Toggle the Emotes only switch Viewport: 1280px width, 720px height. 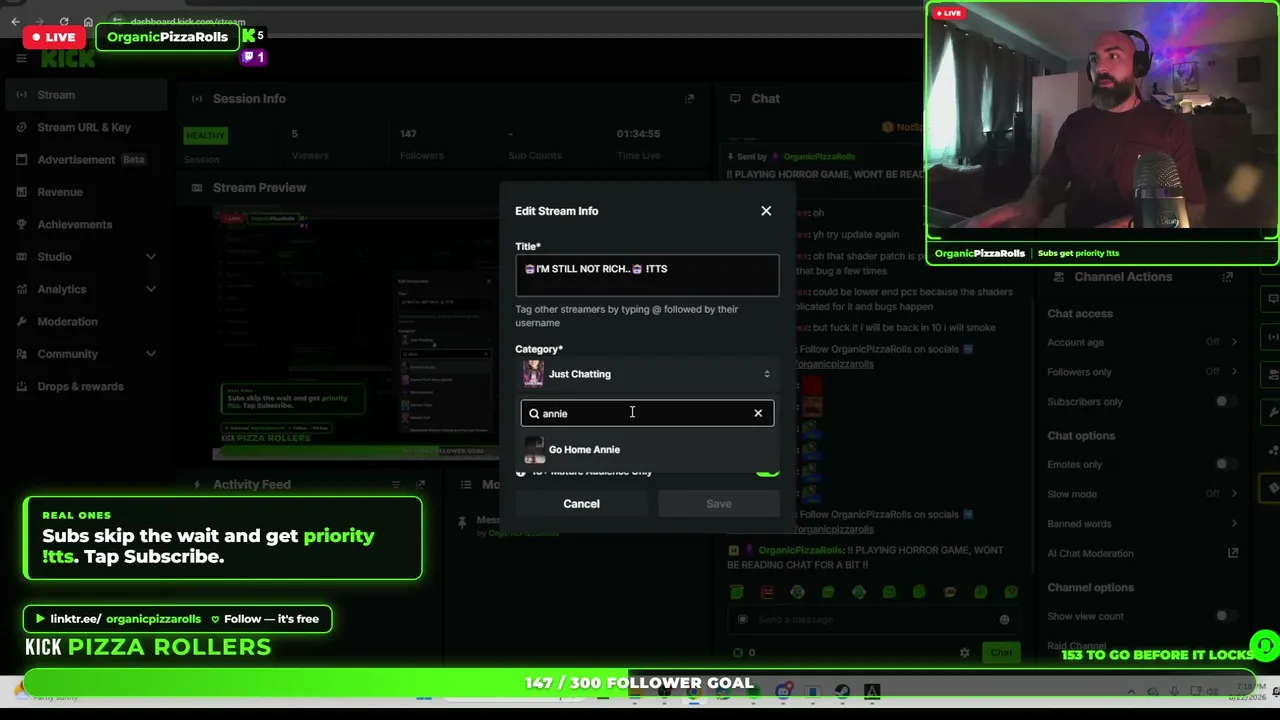1227,464
